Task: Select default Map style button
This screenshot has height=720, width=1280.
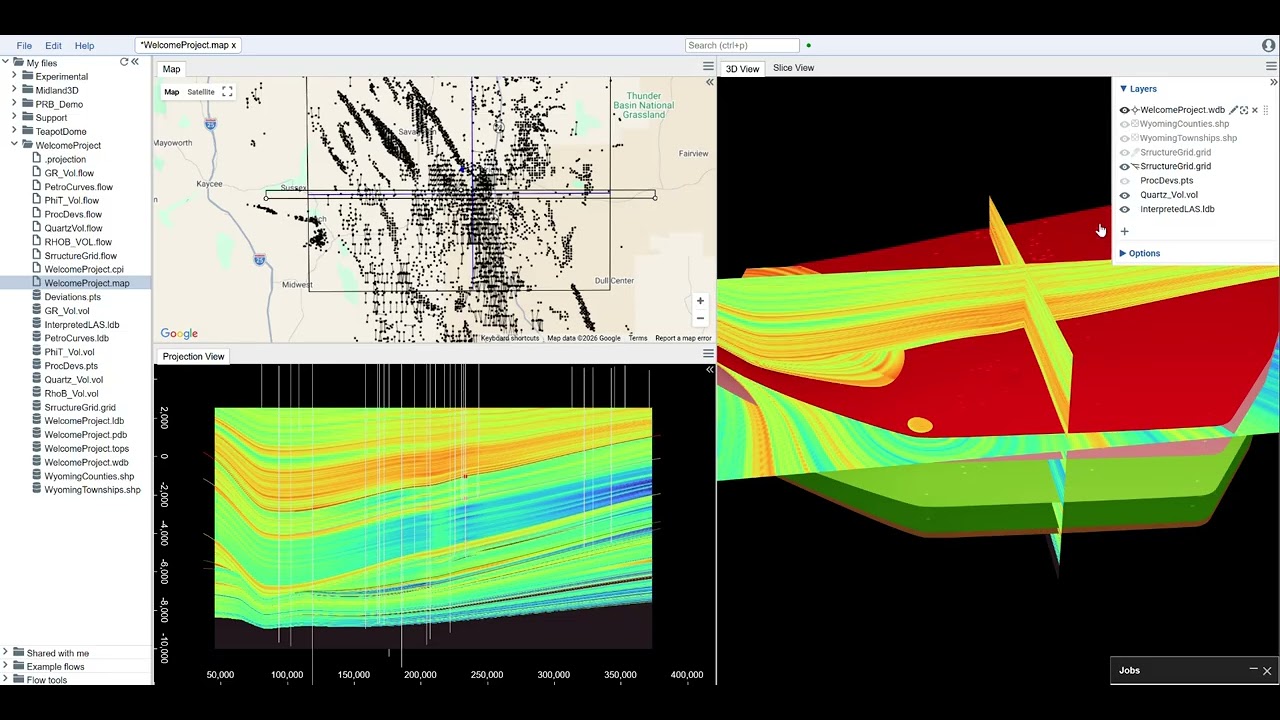Action: 171,92
